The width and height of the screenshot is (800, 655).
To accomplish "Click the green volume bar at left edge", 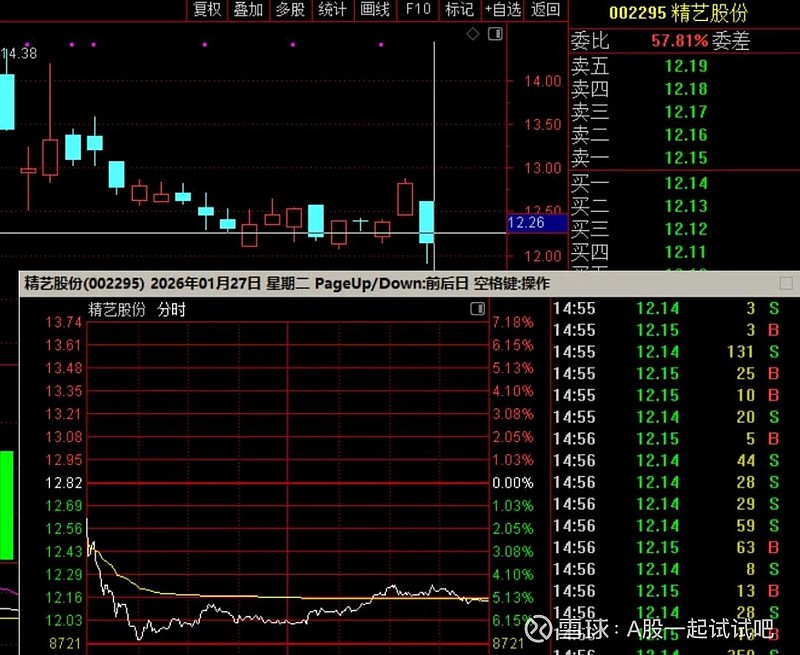I will pos(7,506).
